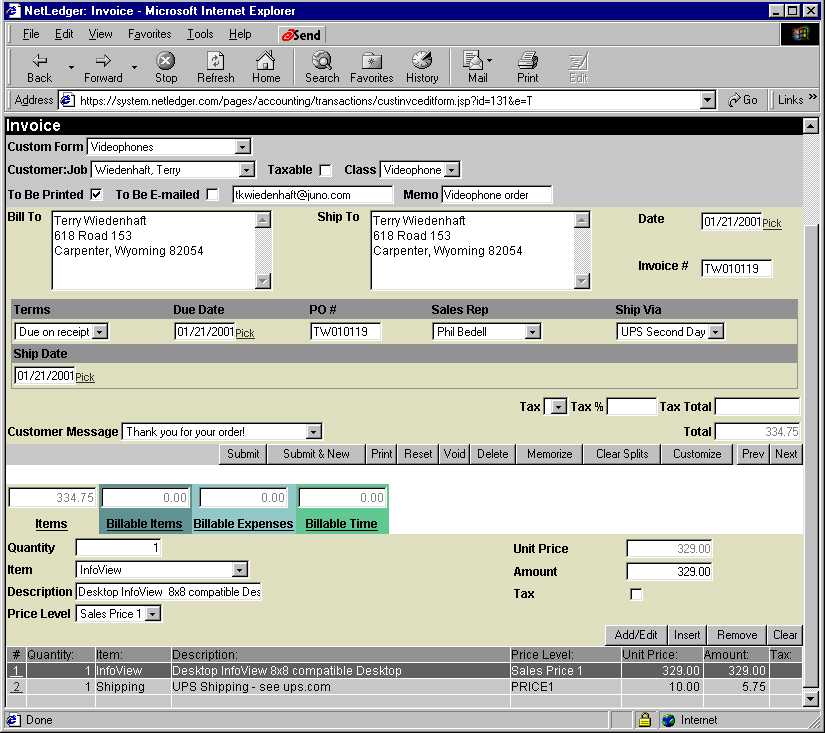Open the Help menu

click(x=240, y=34)
